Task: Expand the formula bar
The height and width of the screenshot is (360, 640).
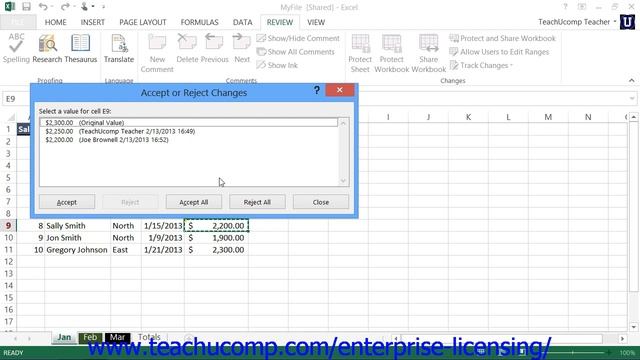Action: (632, 98)
